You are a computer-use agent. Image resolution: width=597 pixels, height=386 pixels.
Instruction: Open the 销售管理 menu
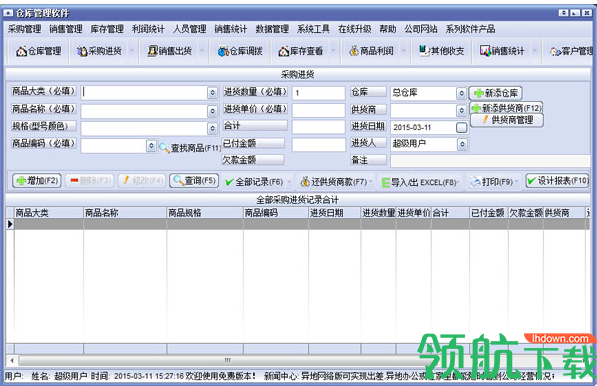pos(66,29)
